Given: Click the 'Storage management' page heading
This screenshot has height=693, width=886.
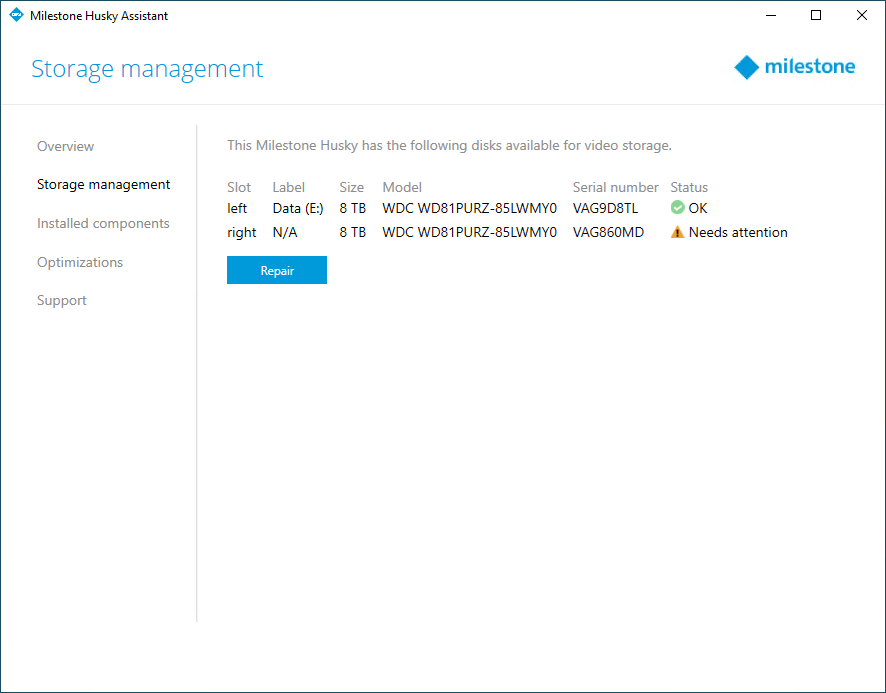Looking at the screenshot, I should point(147,69).
